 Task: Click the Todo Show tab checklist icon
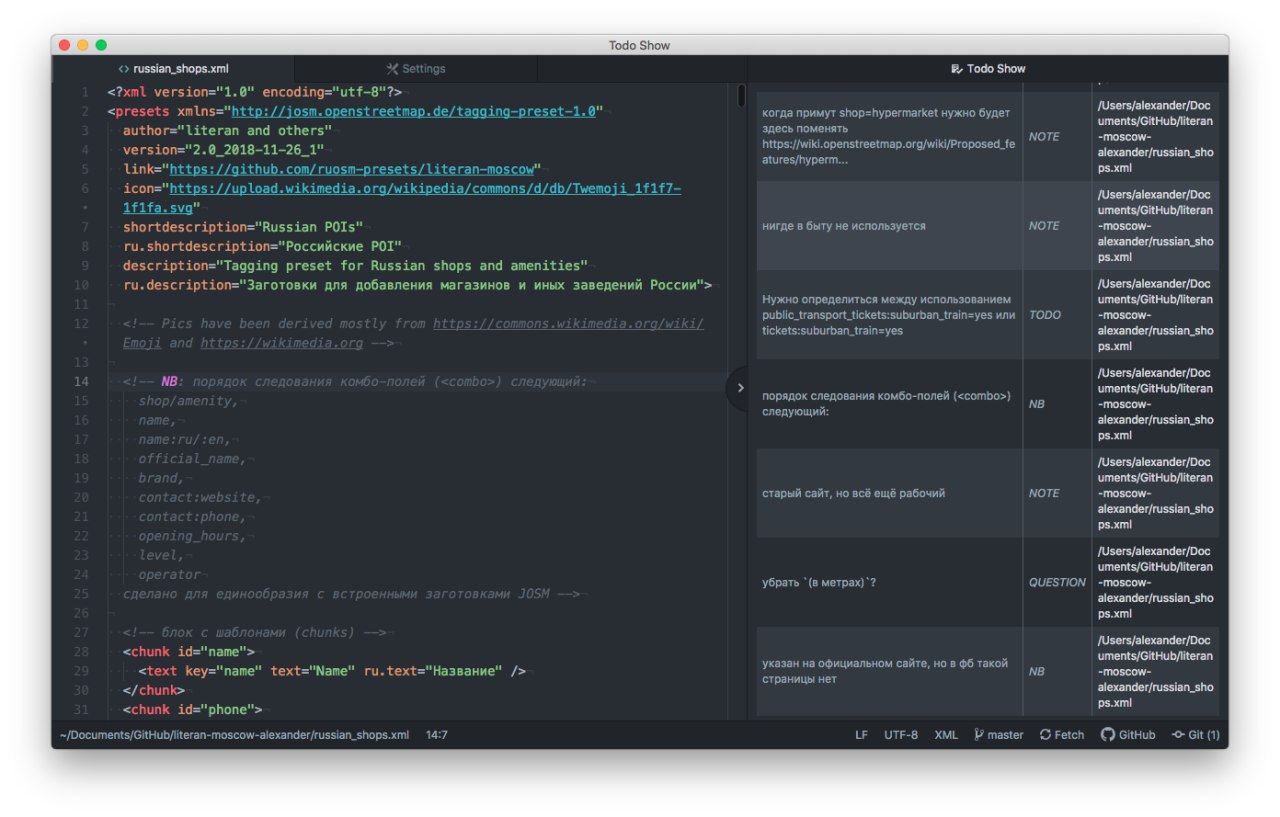[x=957, y=69]
